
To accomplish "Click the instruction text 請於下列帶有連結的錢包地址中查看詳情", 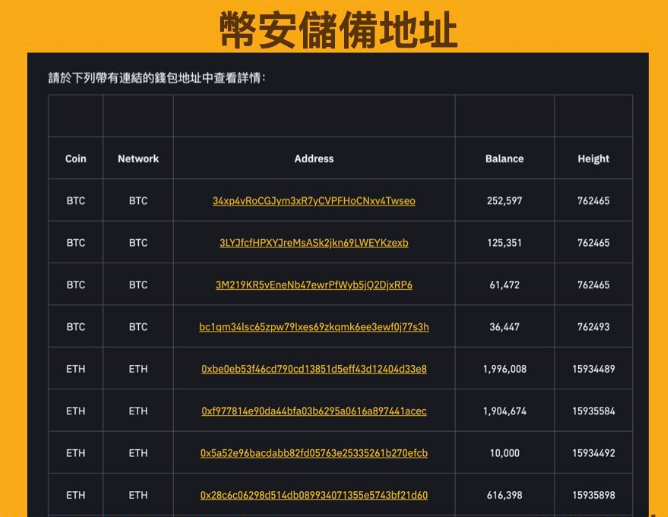I will [x=156, y=78].
